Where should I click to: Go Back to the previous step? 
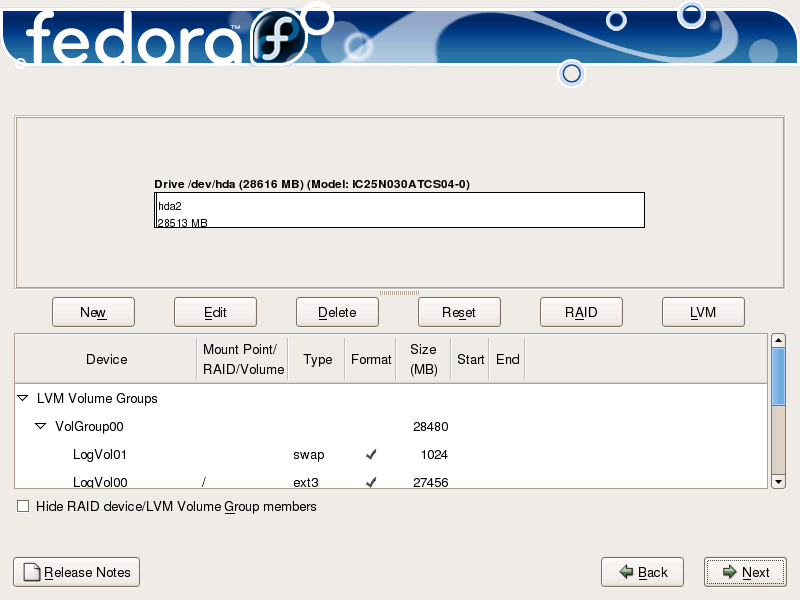tap(642, 572)
